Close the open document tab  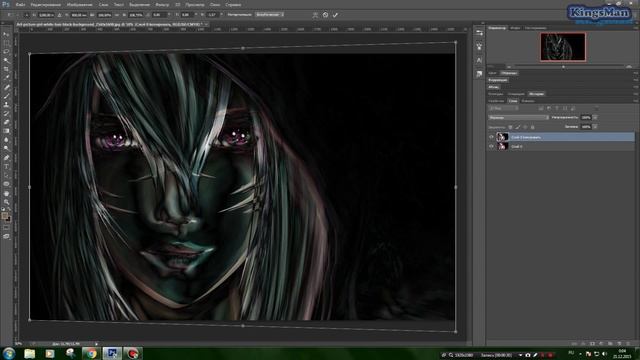[207, 24]
